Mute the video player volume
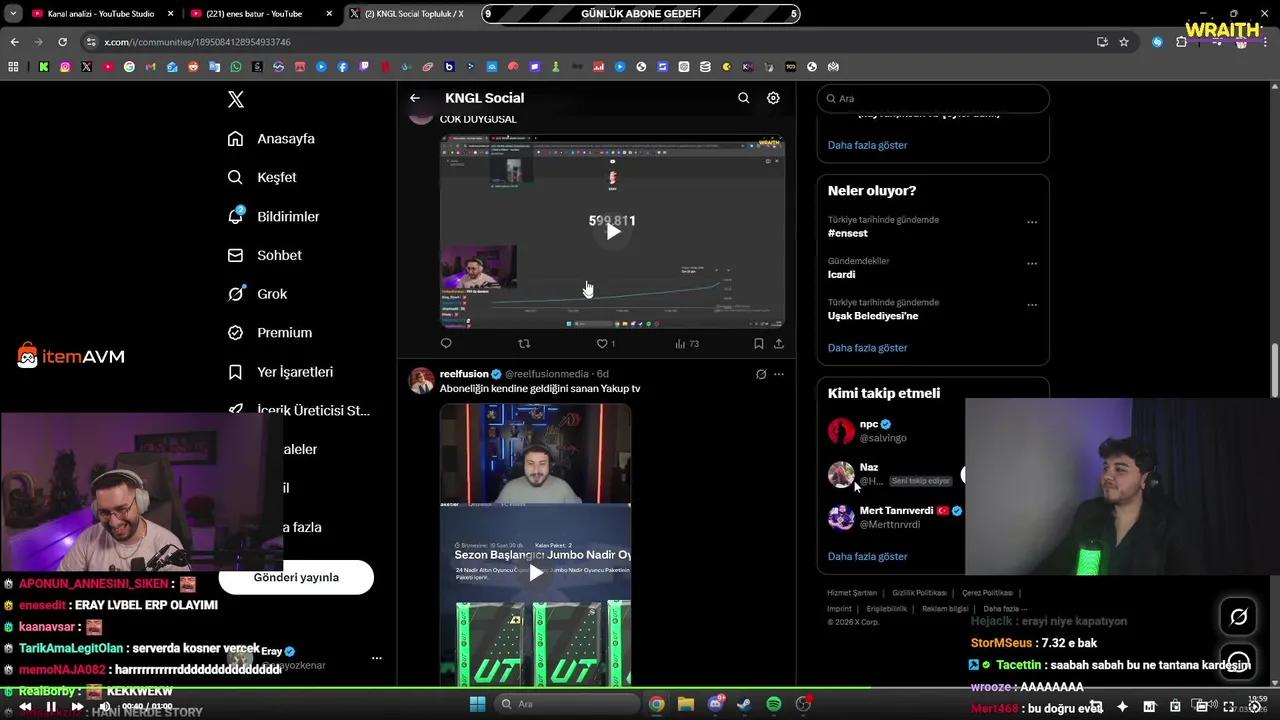Viewport: 1280px width, 720px height. (104, 706)
